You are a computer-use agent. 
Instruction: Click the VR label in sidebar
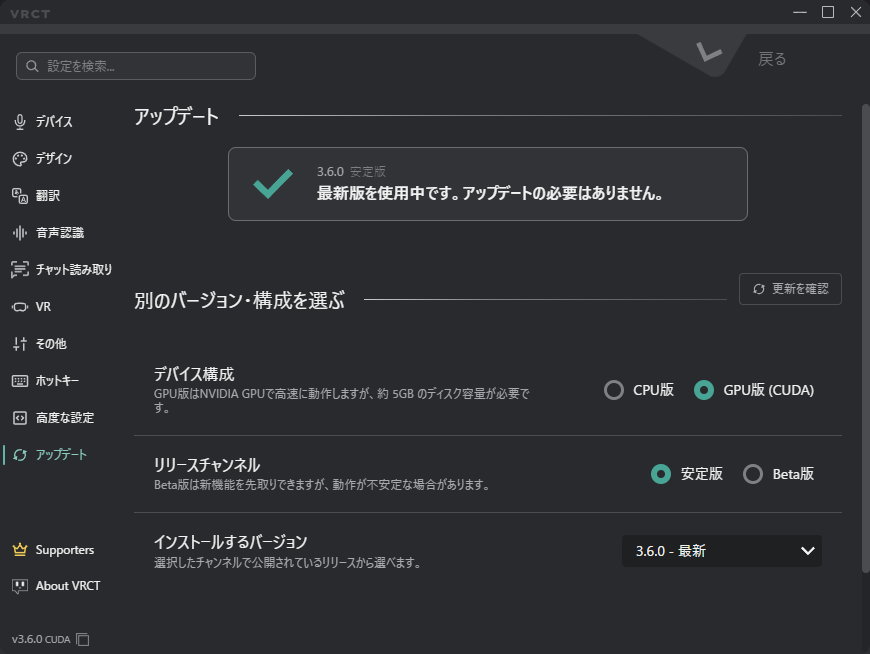43,307
